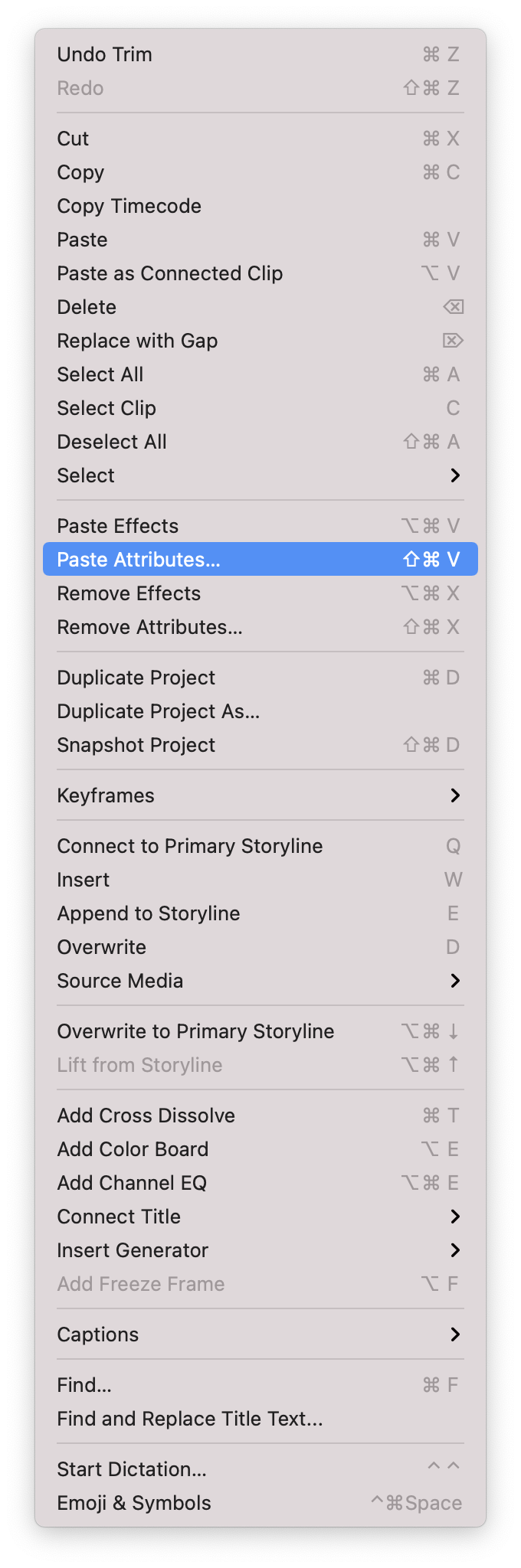This screenshot has height=1568, width=521.
Task: Click Overwrite to Primary Storyline
Action: coord(260,1031)
